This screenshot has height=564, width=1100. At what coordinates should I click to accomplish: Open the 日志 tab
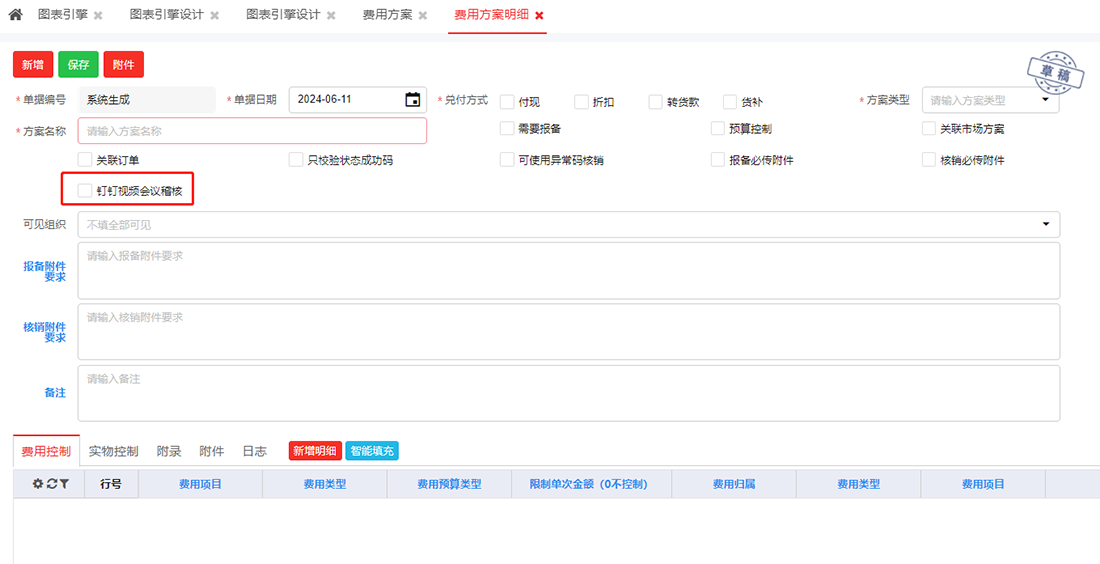click(x=254, y=452)
